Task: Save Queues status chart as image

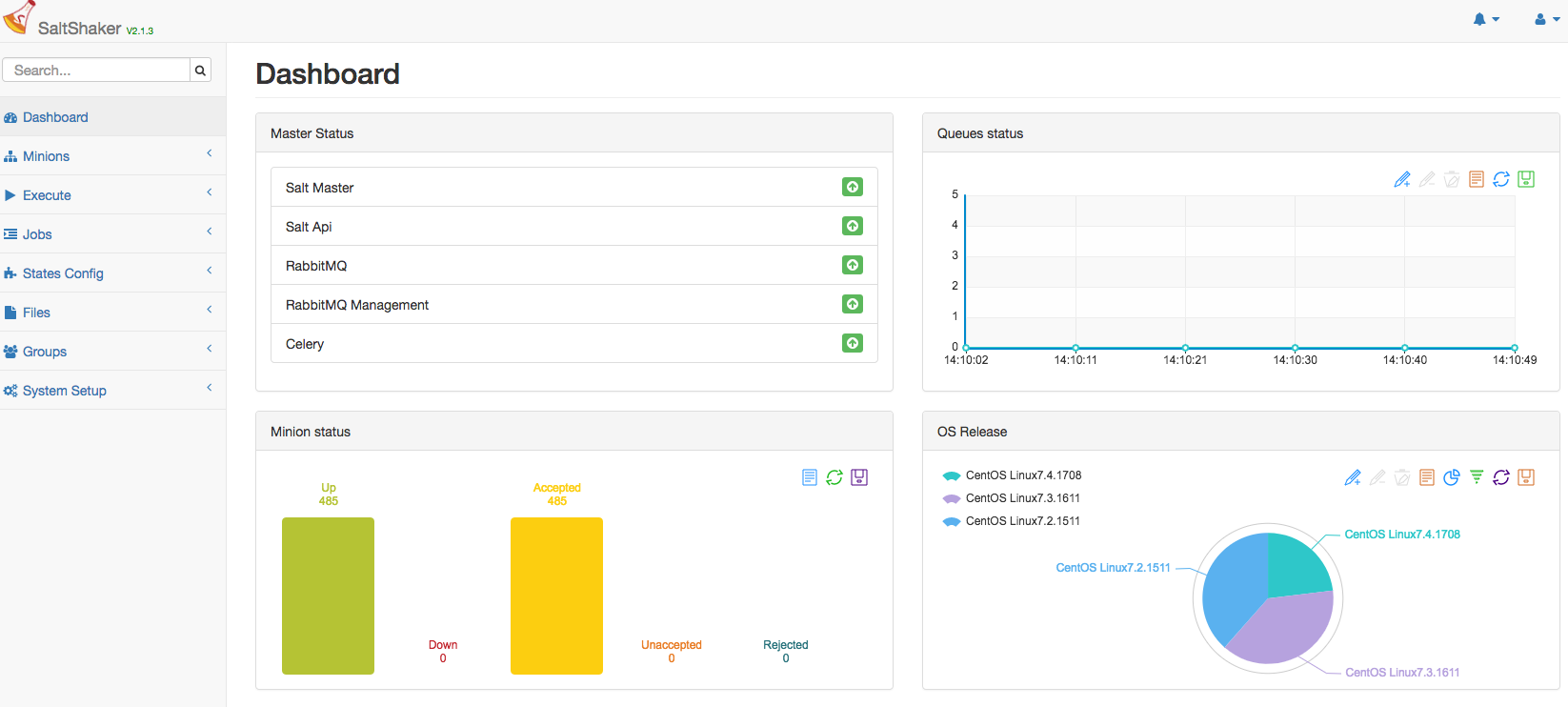Action: click(x=1526, y=179)
